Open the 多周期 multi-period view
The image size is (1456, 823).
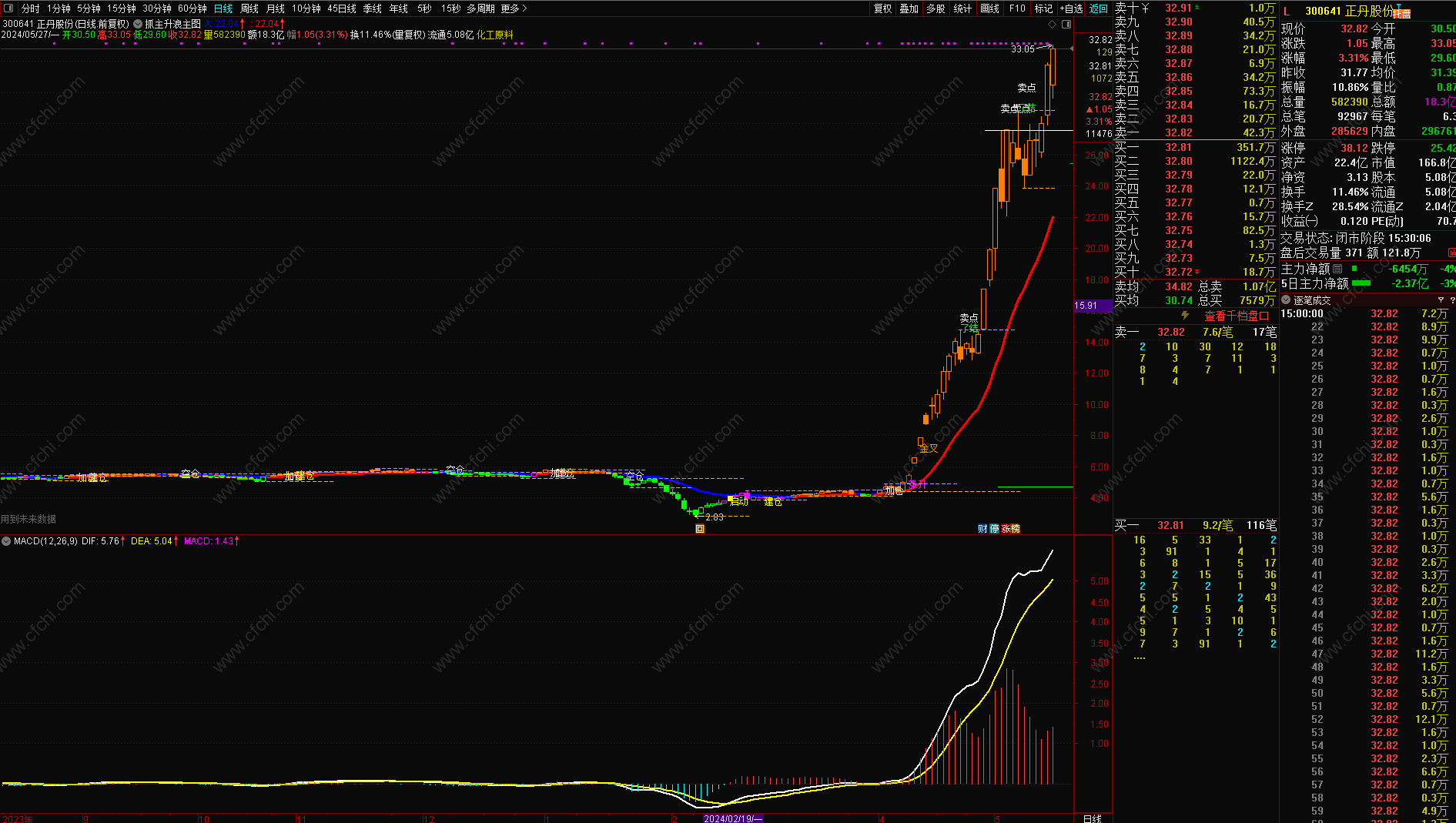point(480,8)
